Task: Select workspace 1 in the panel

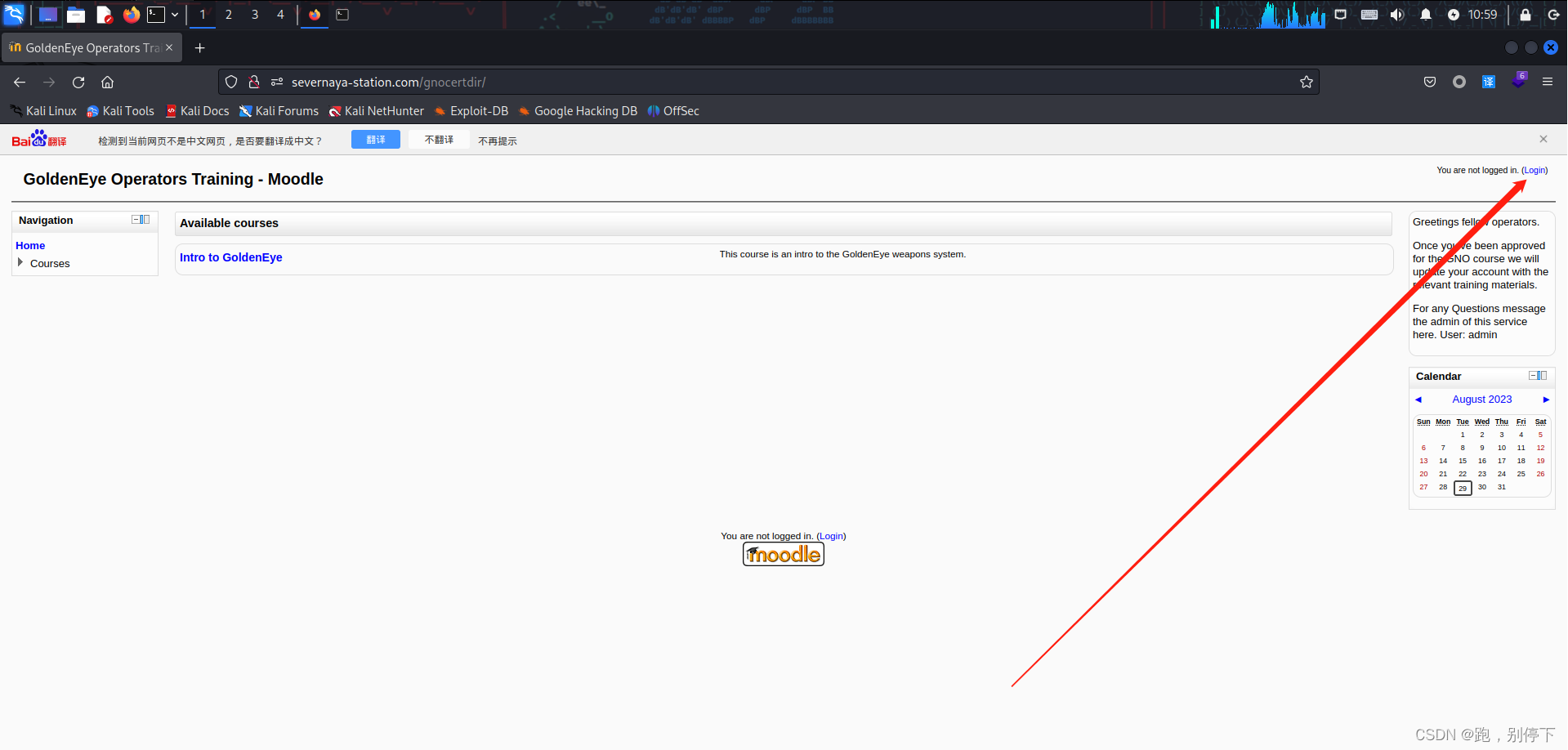Action: (203, 15)
